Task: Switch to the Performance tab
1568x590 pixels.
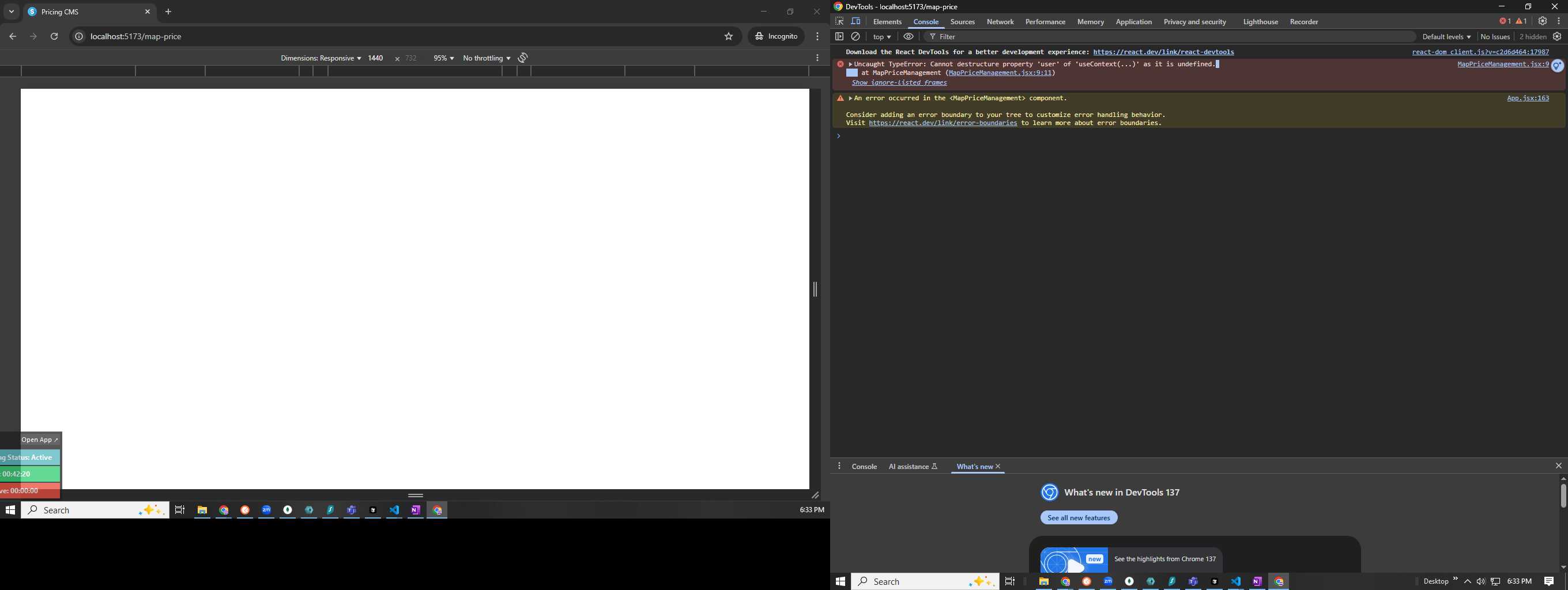Action: click(x=1045, y=22)
